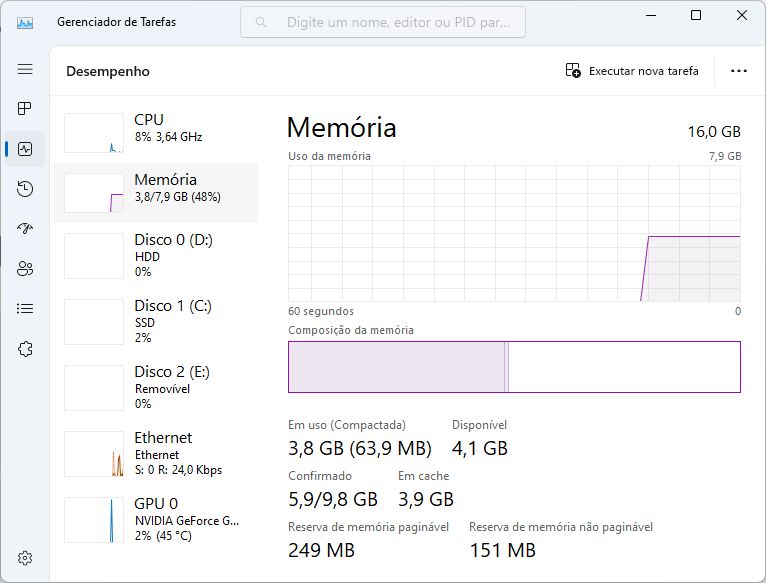Select Disco 0 (D:) HDD entry
This screenshot has width=766, height=583.
[156, 256]
